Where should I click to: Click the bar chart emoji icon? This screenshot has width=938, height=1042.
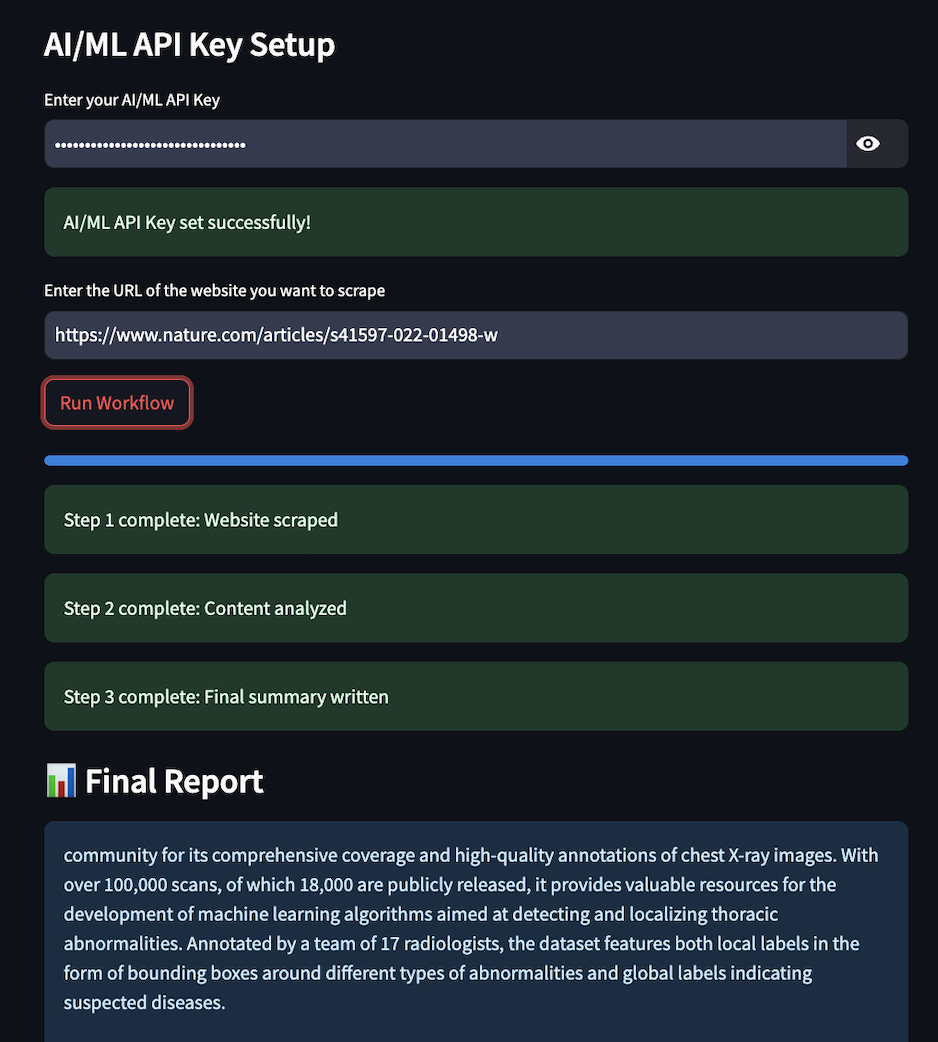coord(61,780)
